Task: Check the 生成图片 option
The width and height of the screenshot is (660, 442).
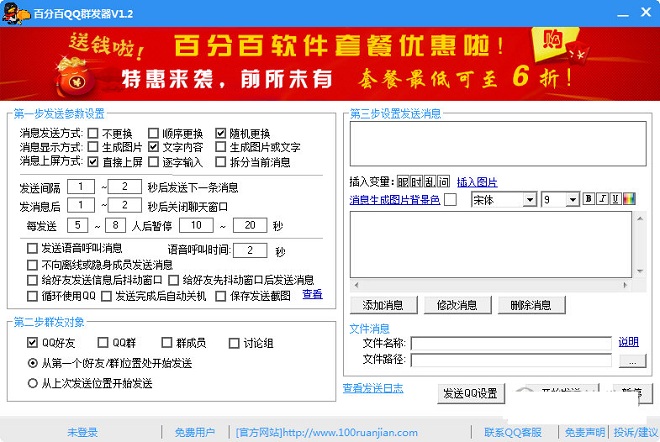Action: coord(93,147)
